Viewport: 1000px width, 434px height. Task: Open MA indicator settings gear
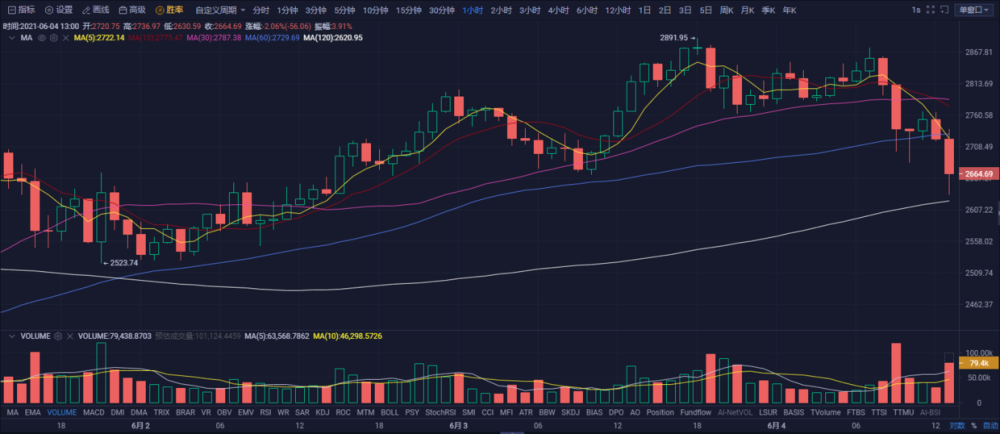click(54, 38)
